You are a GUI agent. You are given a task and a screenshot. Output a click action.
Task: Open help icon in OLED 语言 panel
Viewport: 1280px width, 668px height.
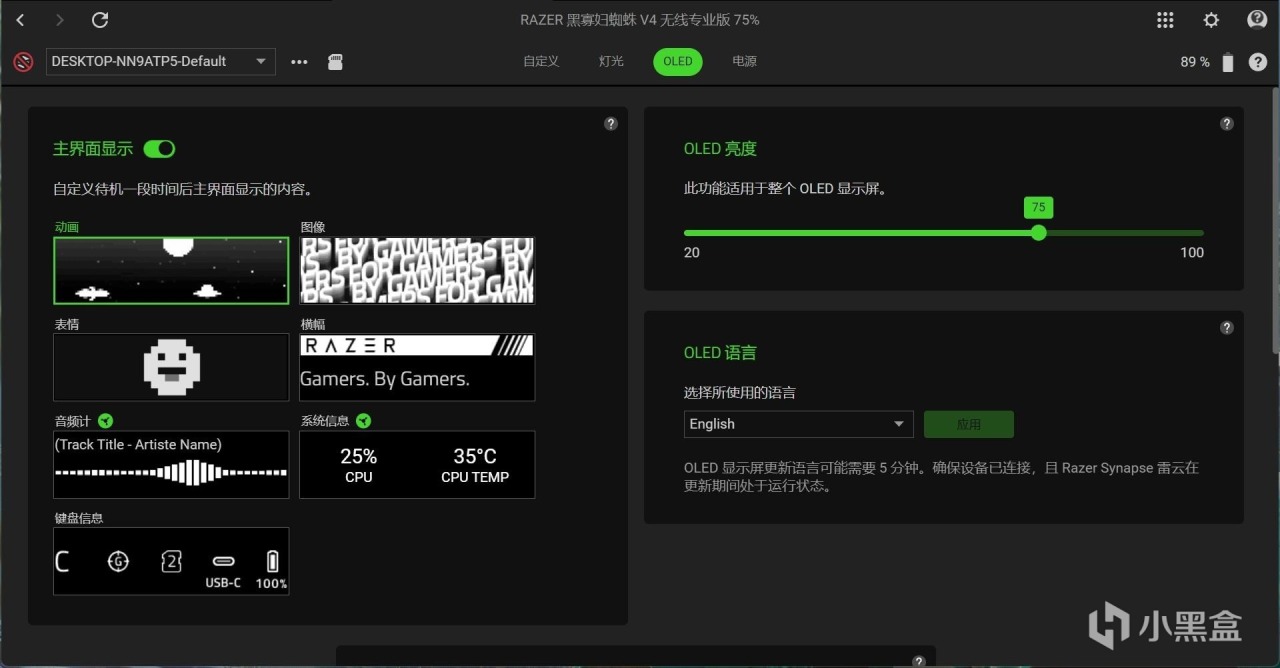(1227, 328)
